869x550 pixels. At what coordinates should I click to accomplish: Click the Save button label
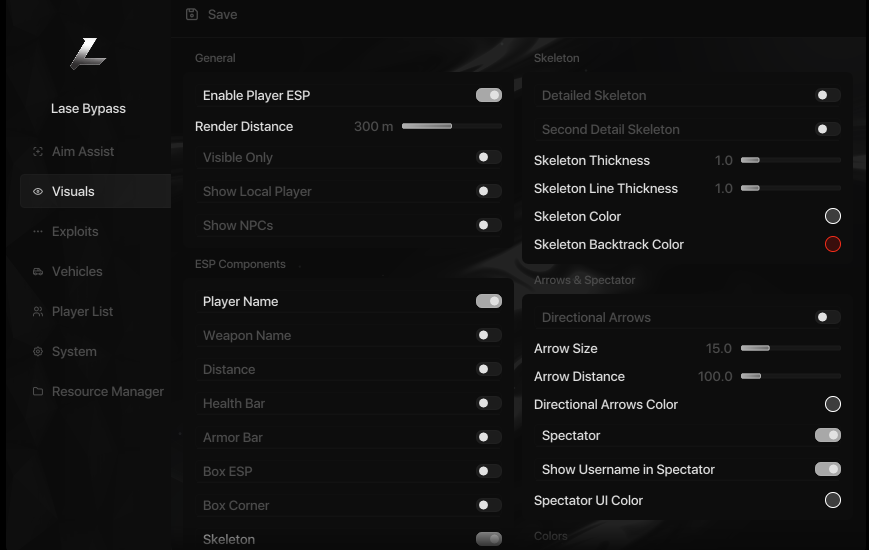click(x=222, y=14)
